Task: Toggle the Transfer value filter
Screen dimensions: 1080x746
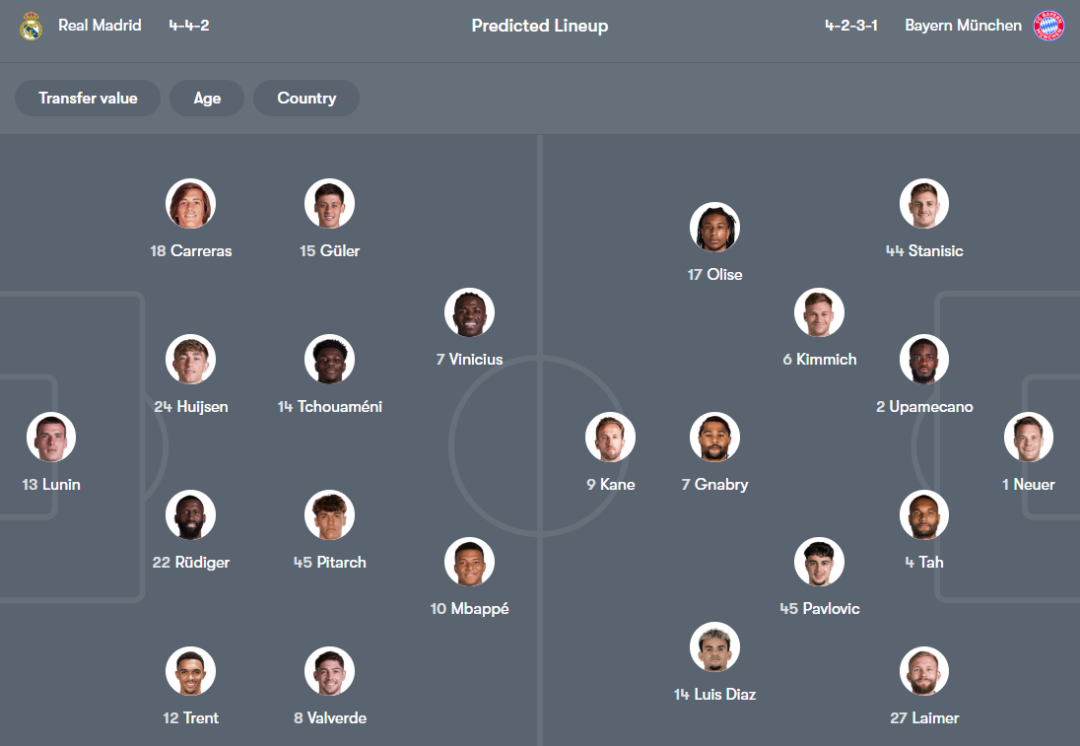Action: 88,98
